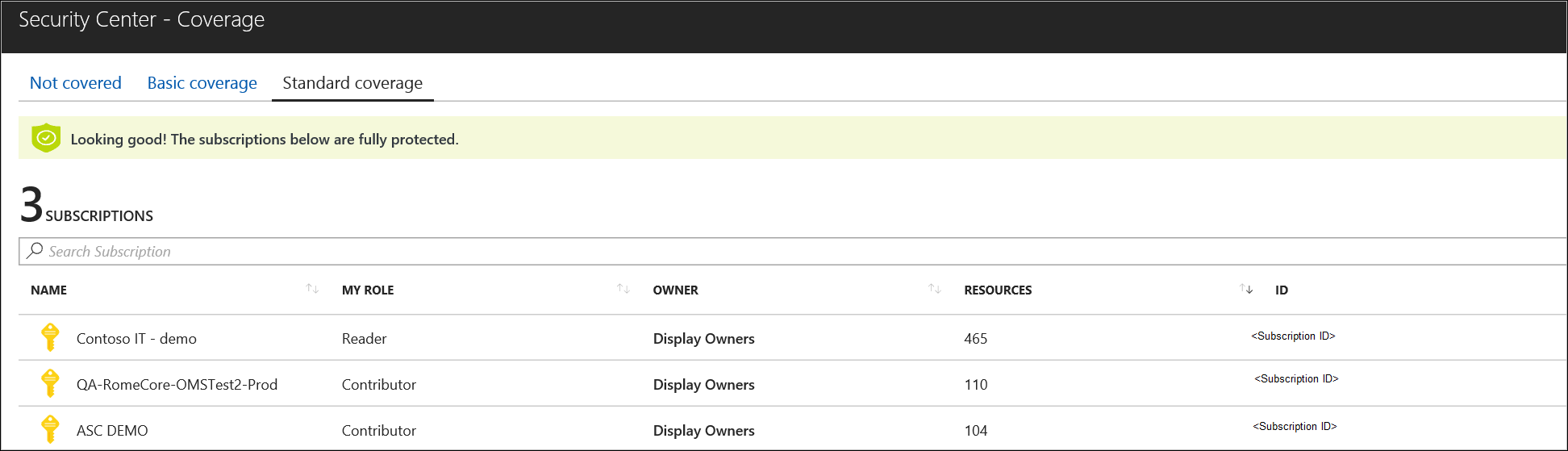The image size is (1568, 451).
Task: Click the 3 SUBSCRIPTIONS count heading
Action: point(86,205)
